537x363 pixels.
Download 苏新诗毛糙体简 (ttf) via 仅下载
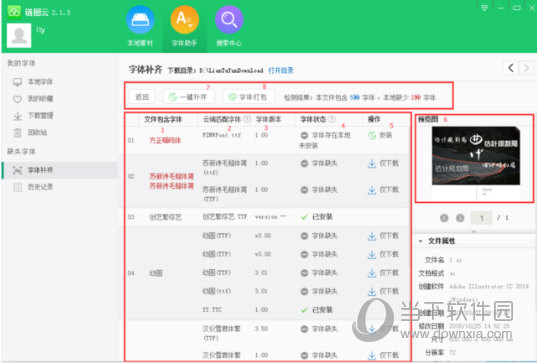tap(383, 163)
